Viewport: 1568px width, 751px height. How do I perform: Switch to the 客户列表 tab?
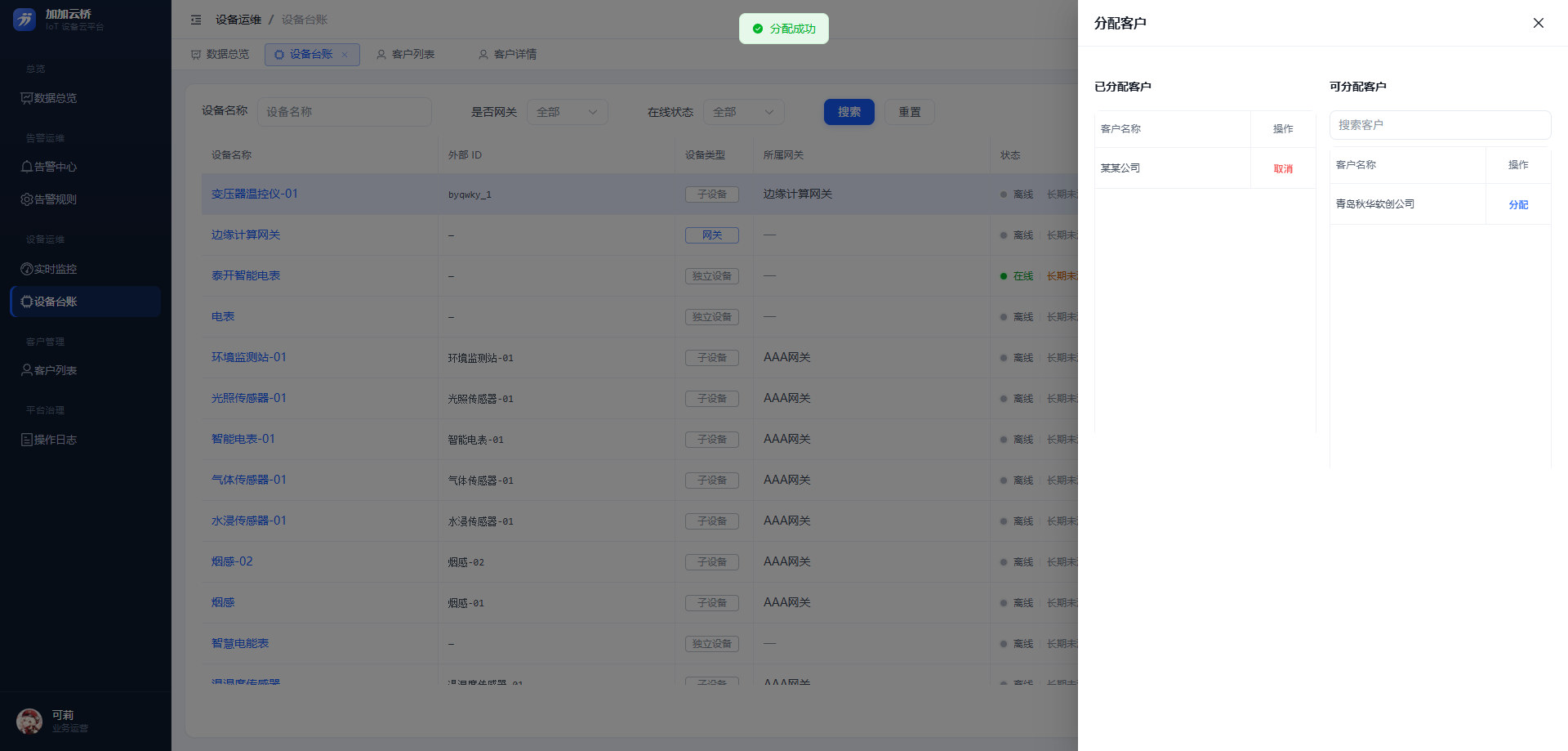pyautogui.click(x=405, y=55)
